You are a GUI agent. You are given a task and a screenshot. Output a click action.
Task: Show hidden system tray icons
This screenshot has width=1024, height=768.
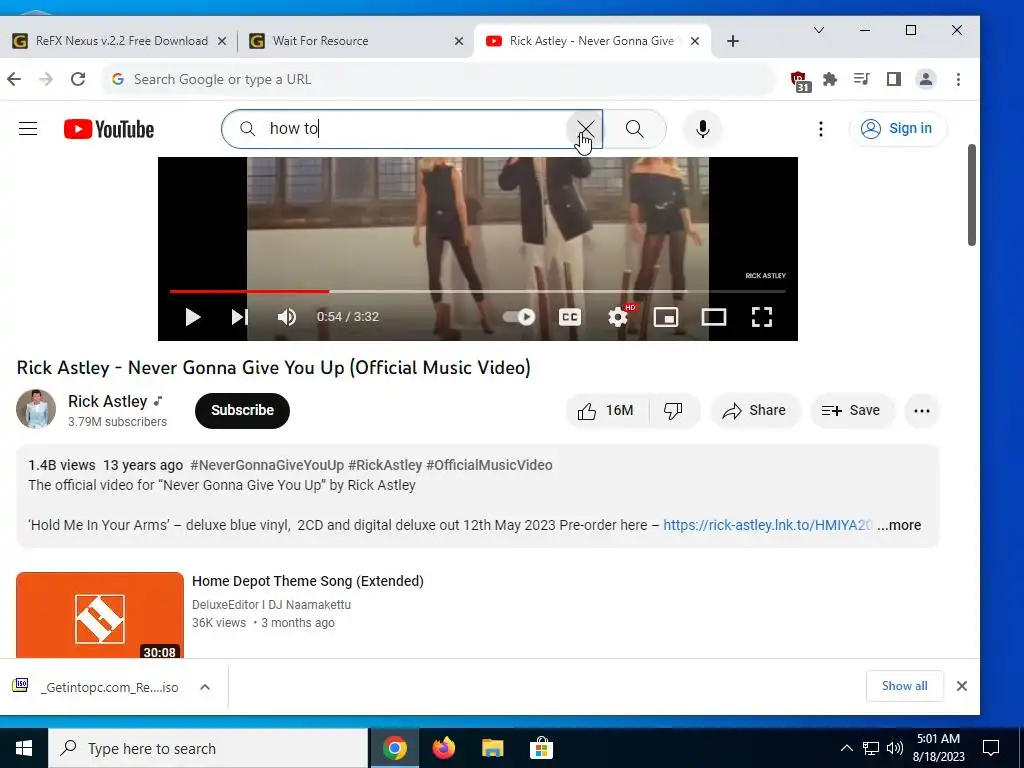point(846,748)
